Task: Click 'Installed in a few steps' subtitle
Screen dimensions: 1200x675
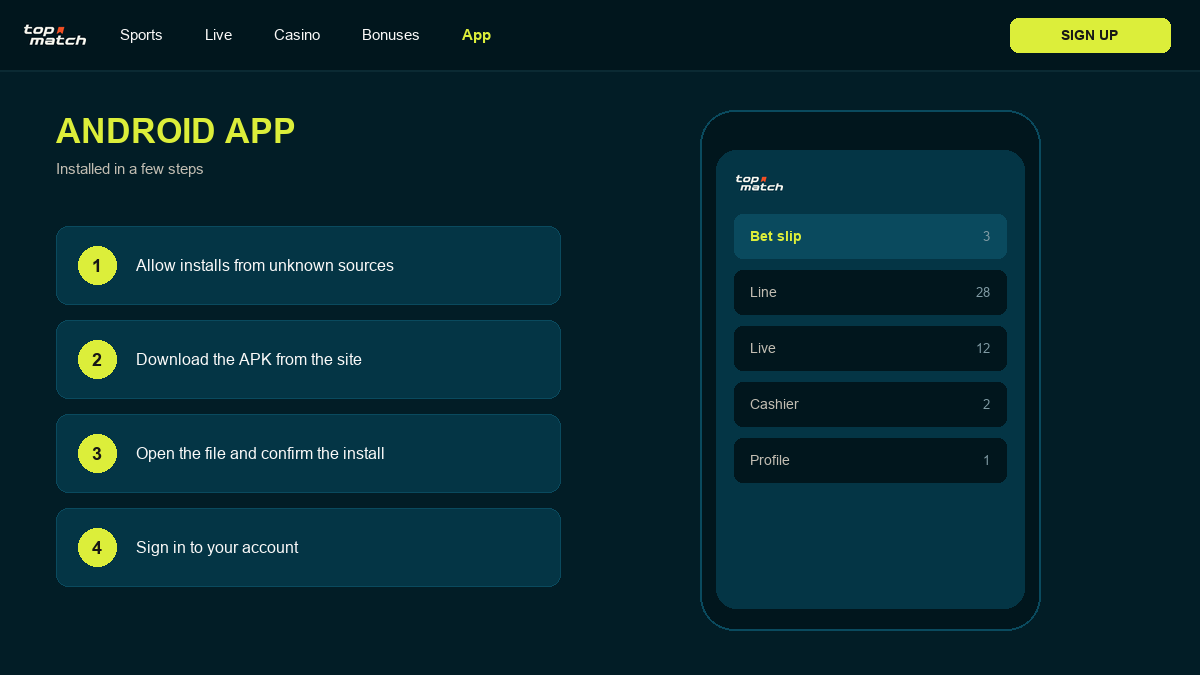Action: [x=130, y=169]
